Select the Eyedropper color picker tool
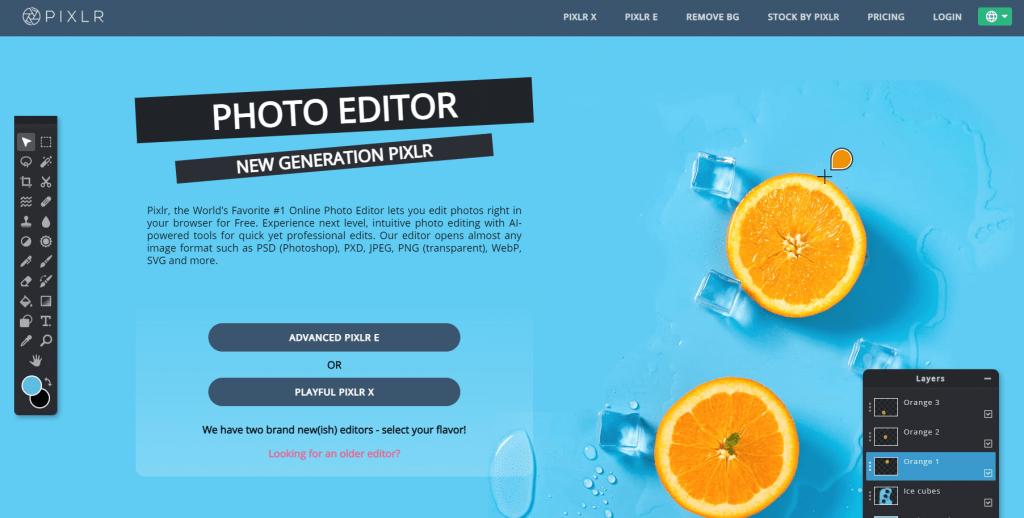Viewport: 1024px width, 518px height. tap(26, 340)
